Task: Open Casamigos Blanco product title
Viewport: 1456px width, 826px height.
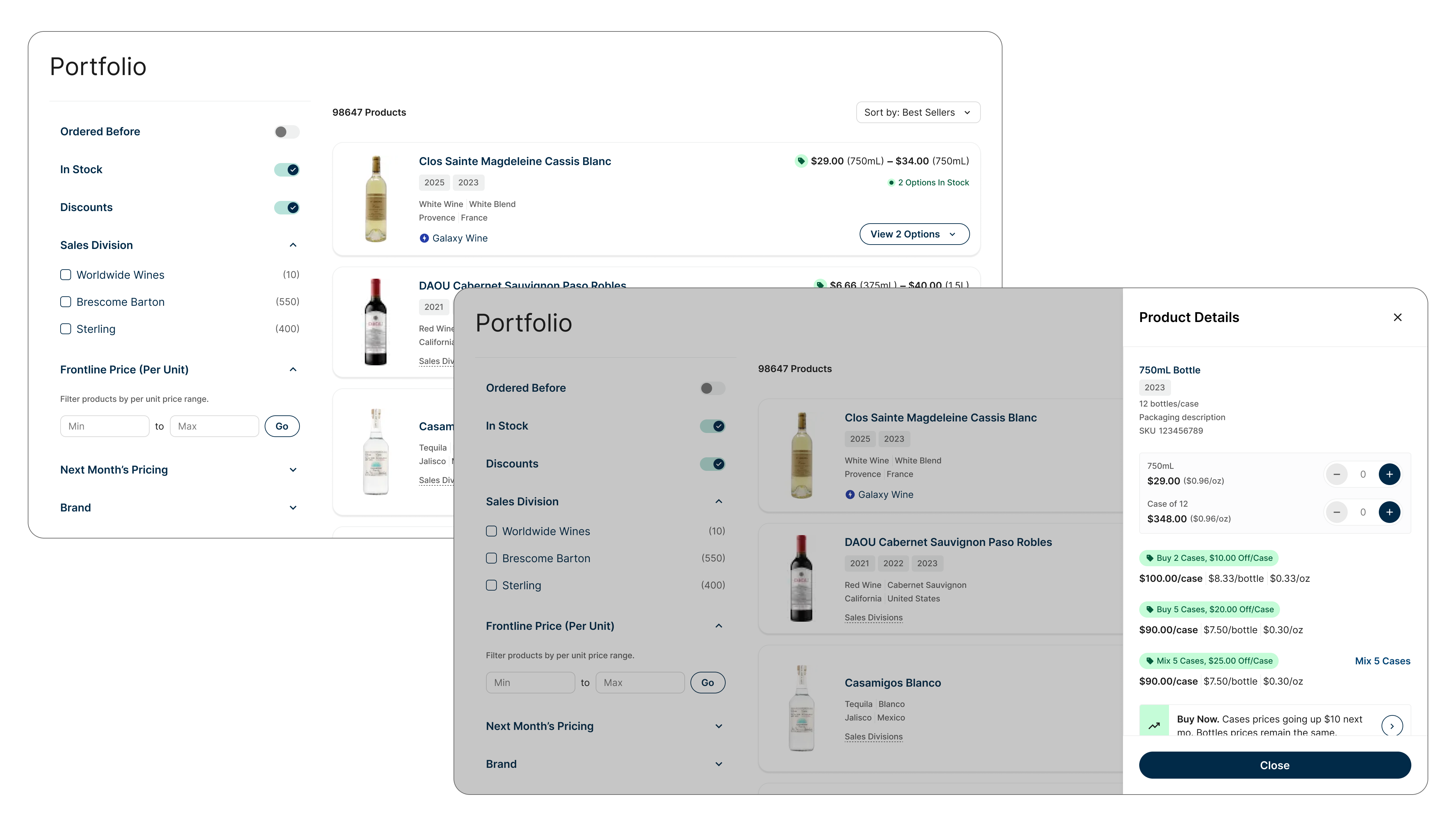Action: pos(892,683)
